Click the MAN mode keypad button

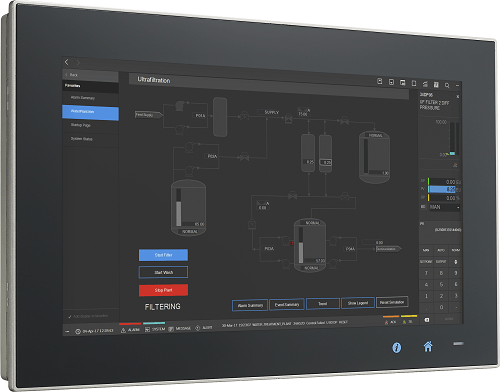click(x=426, y=250)
